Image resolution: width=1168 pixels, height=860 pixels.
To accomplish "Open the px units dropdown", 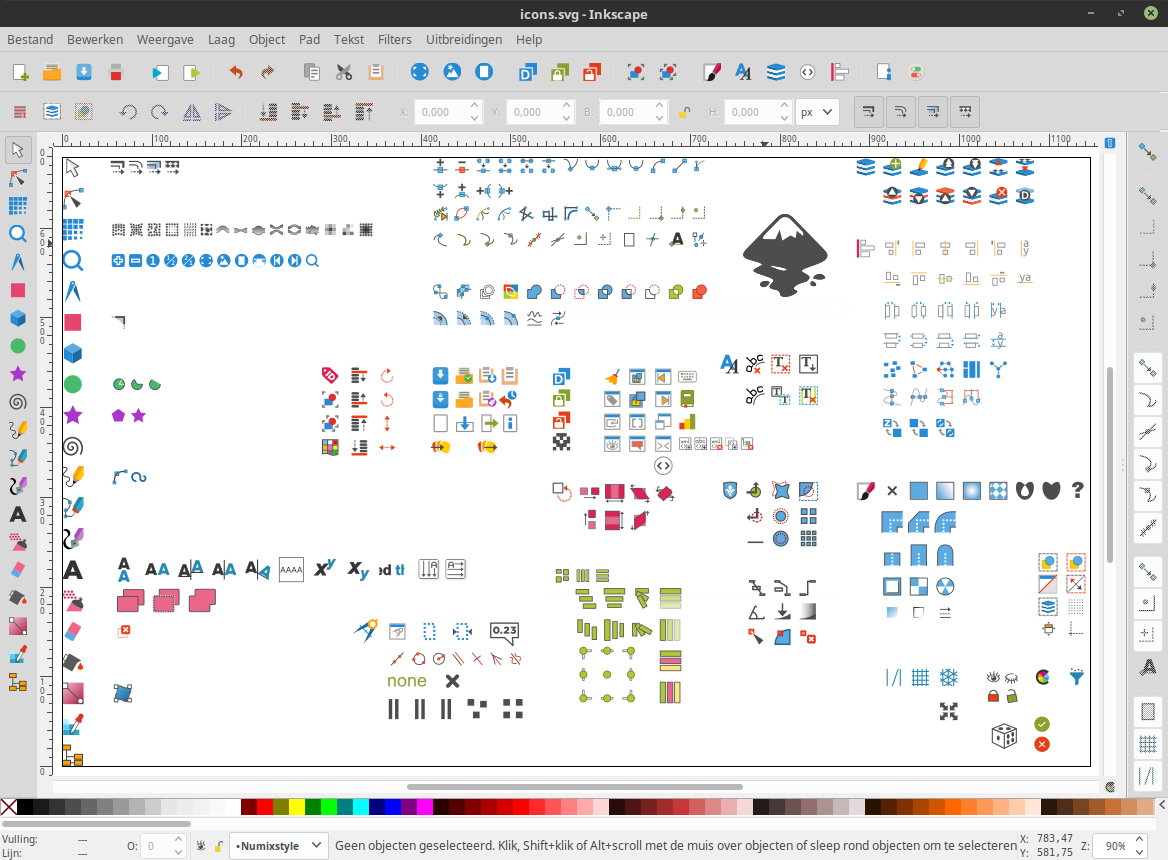I will [817, 112].
